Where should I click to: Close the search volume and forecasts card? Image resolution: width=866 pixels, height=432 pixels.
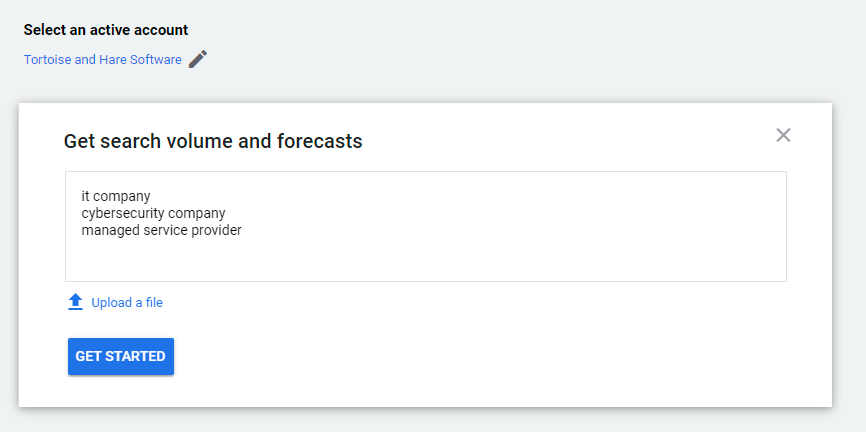point(783,135)
